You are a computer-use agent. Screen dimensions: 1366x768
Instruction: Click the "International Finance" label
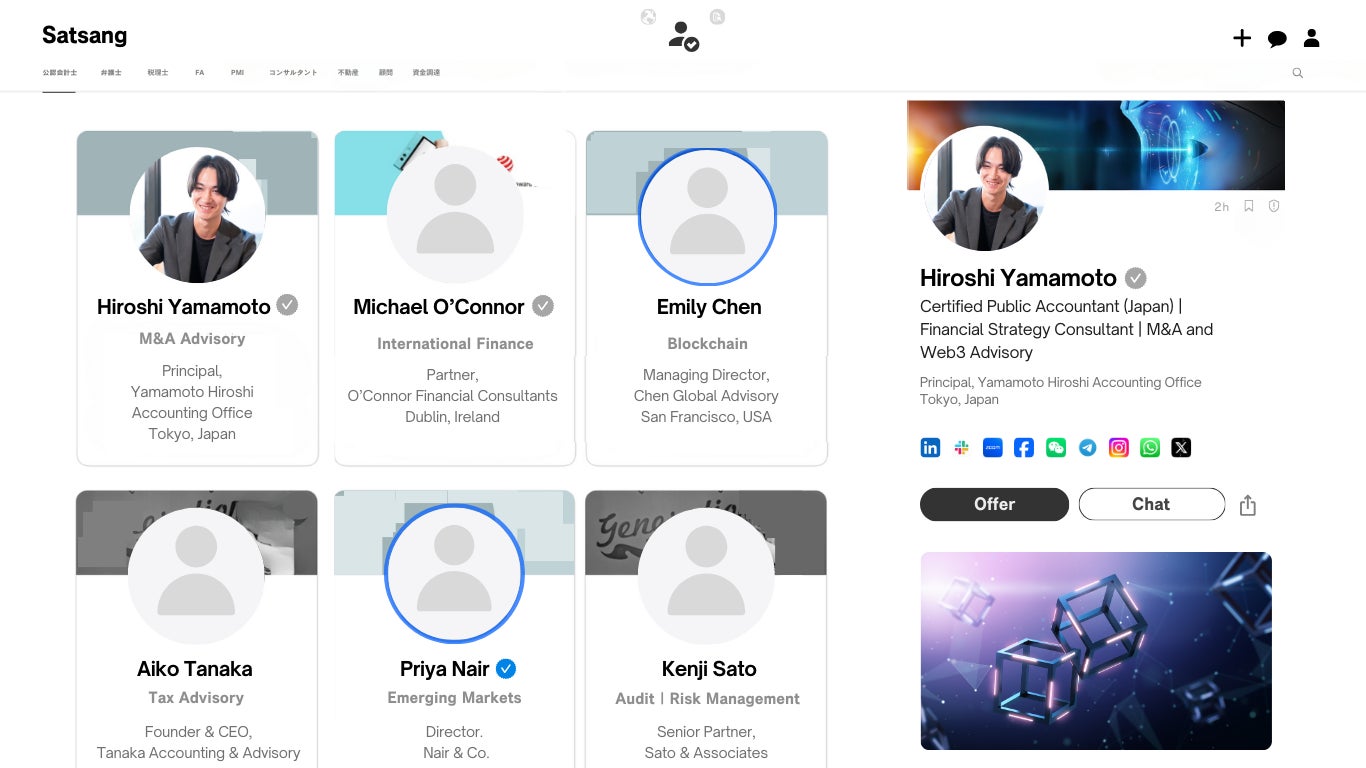tap(455, 344)
